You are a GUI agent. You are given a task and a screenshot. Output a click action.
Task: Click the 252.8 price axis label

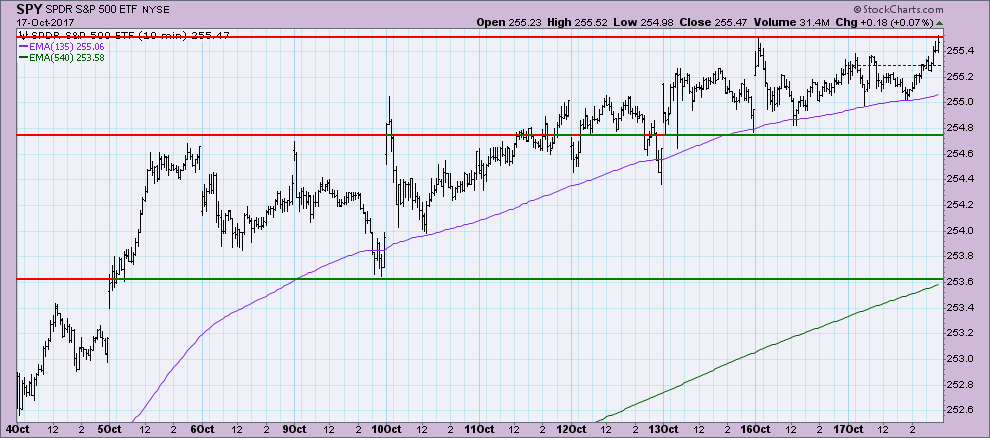962,384
